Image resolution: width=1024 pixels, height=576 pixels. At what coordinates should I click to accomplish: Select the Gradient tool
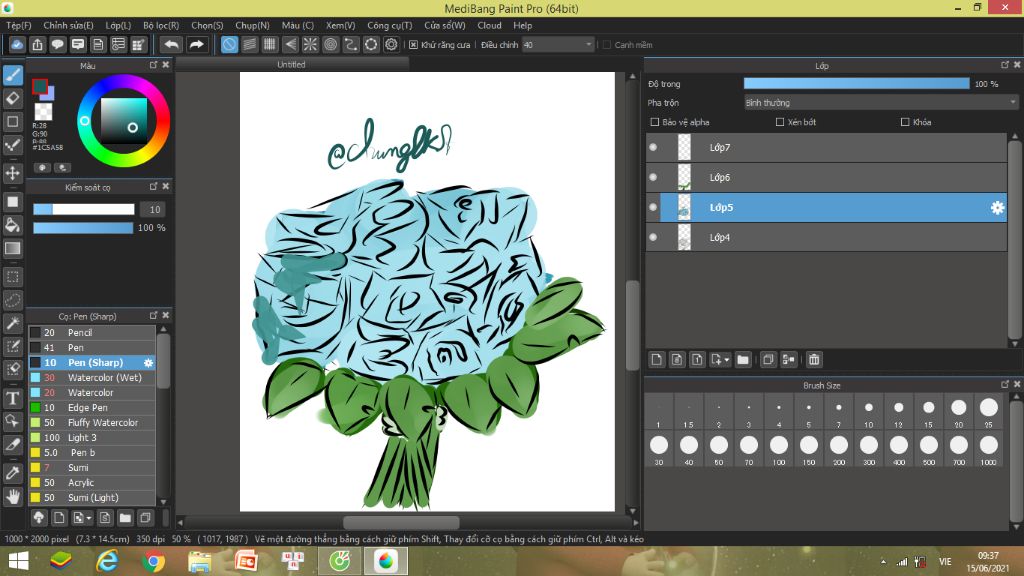coord(12,248)
